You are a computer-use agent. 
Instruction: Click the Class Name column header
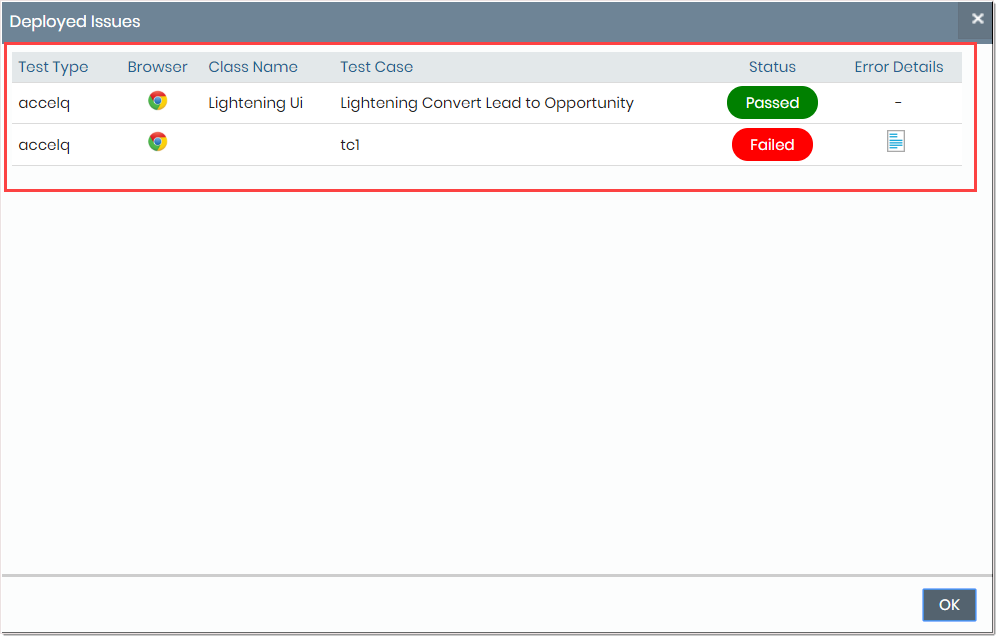coord(253,67)
